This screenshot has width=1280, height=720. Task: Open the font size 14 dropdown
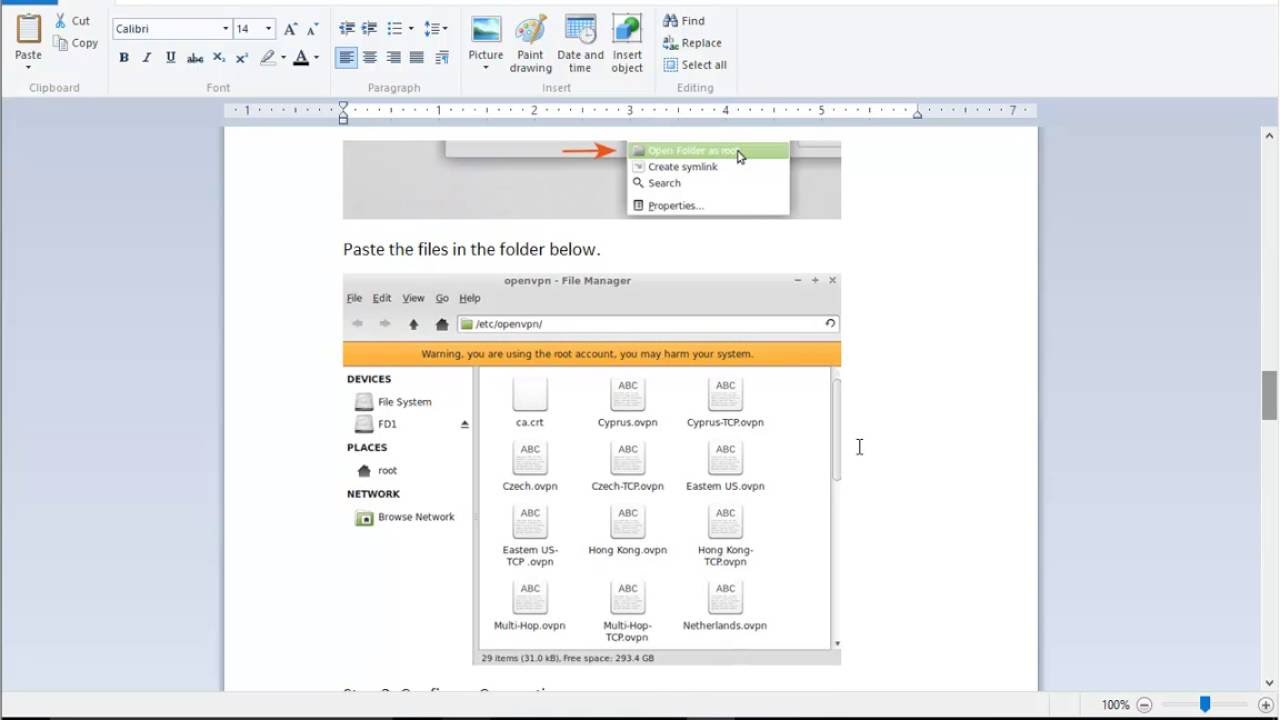pos(268,29)
